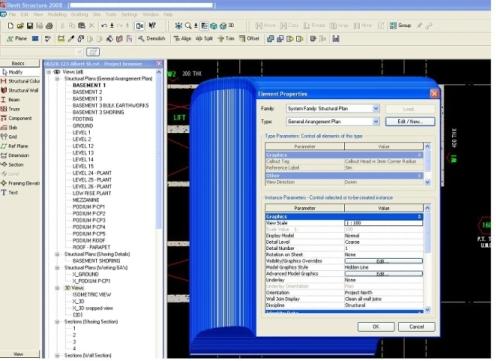Open the MEZZANINE plan view
Screen dimensions: 496x361
tap(86, 200)
